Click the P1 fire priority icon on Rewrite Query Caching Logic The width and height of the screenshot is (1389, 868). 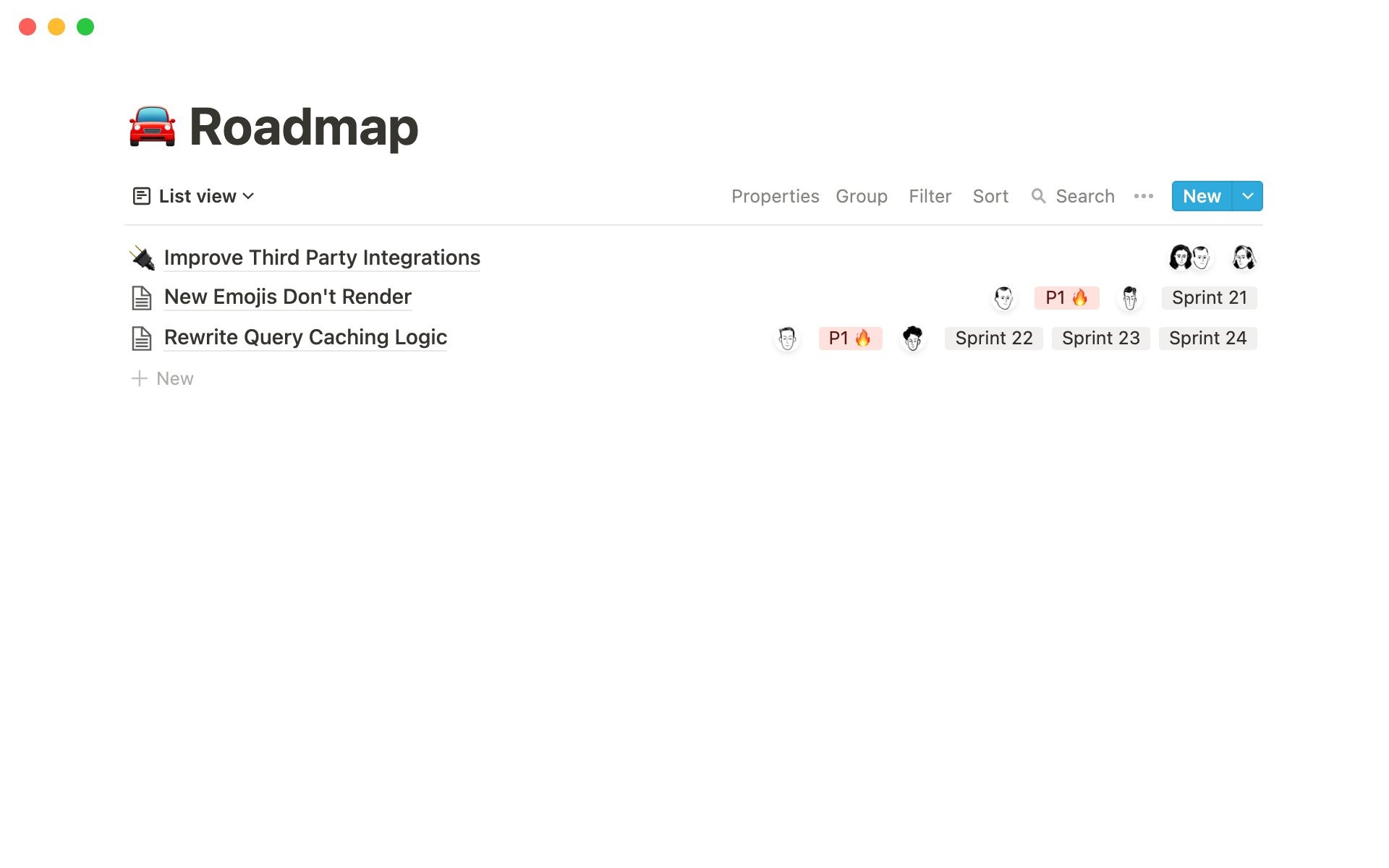(850, 337)
